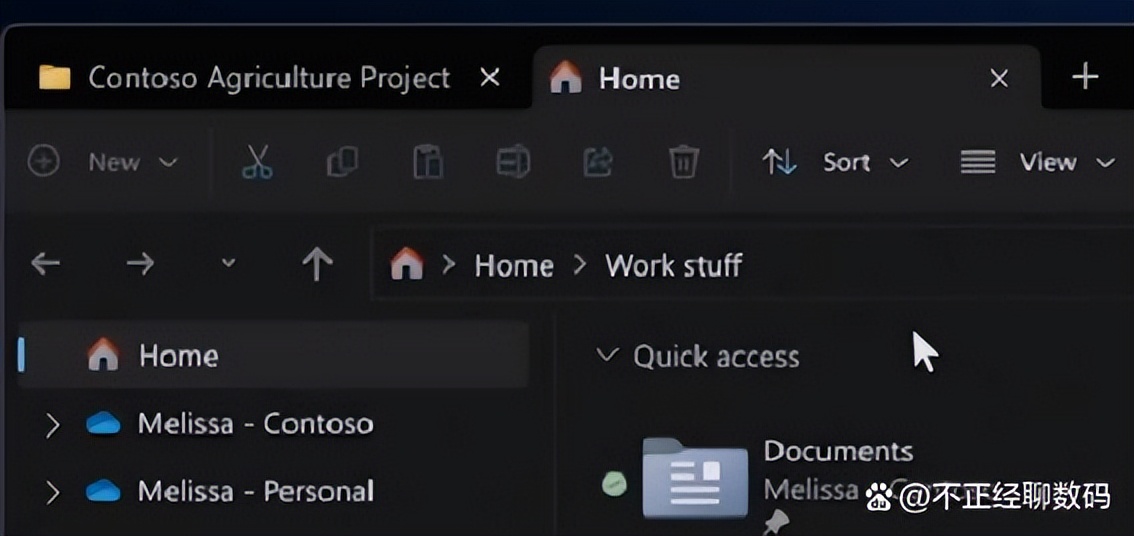
Task: Click the Quick access heading text
Action: pyautogui.click(x=717, y=357)
